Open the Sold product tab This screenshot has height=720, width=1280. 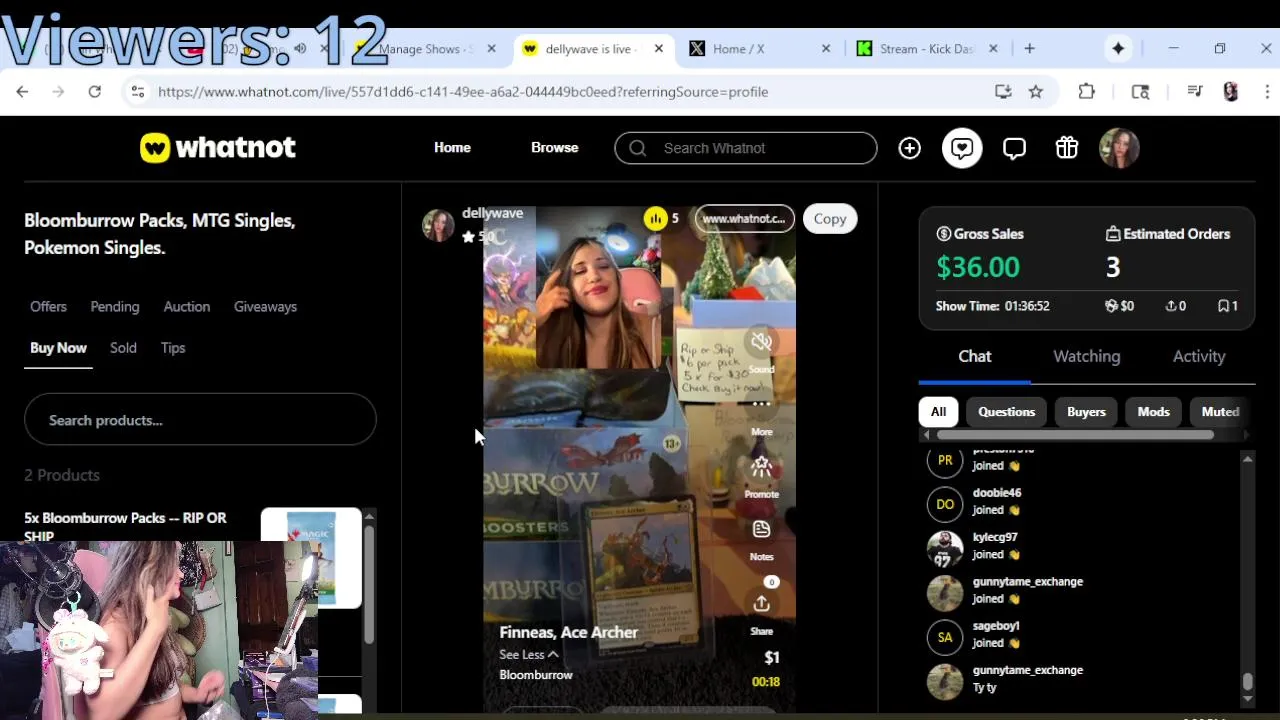(123, 348)
